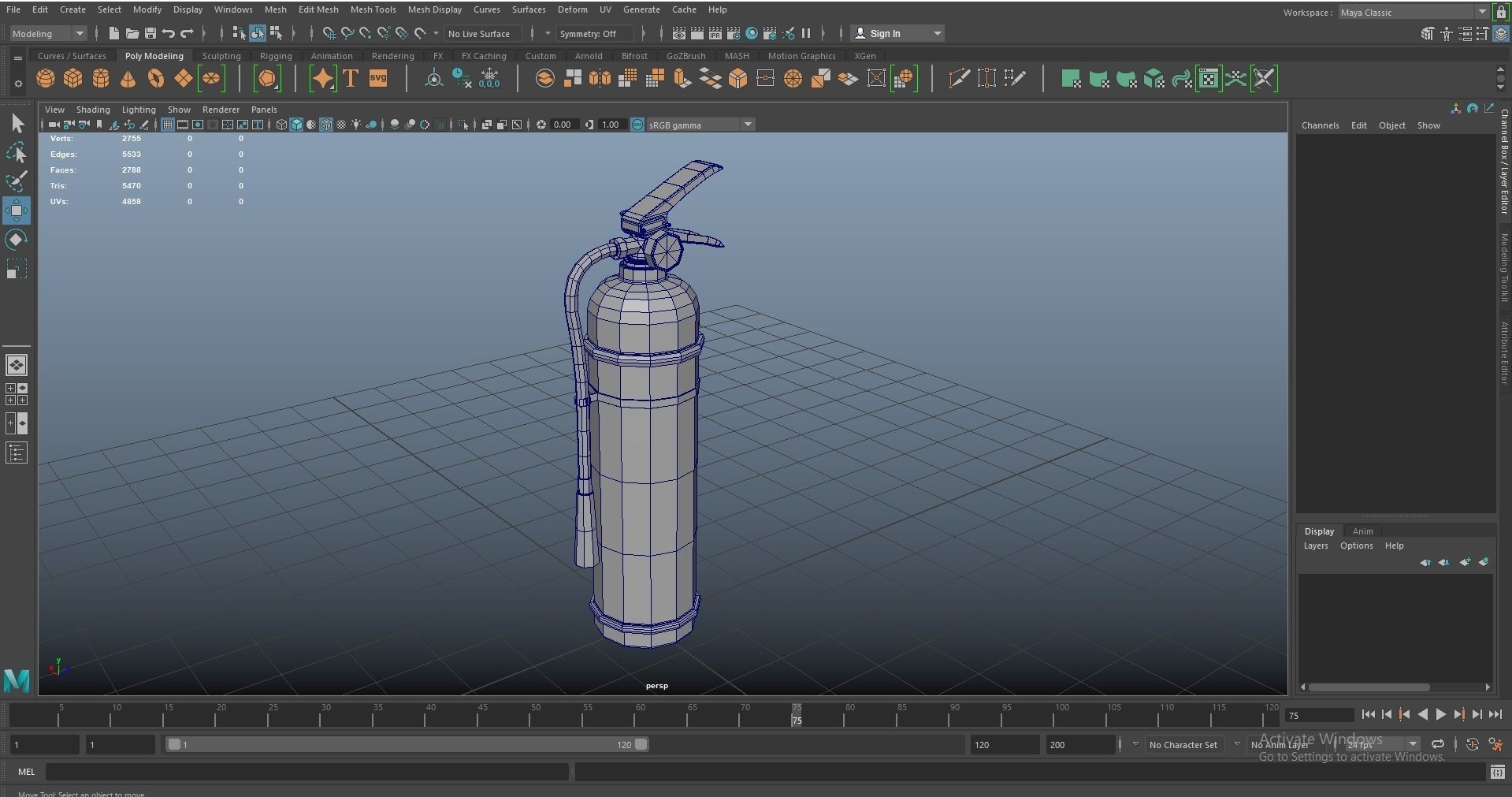Click the freeze transformations snowflake icon
Screen dimensions: 1512x797
point(489,78)
